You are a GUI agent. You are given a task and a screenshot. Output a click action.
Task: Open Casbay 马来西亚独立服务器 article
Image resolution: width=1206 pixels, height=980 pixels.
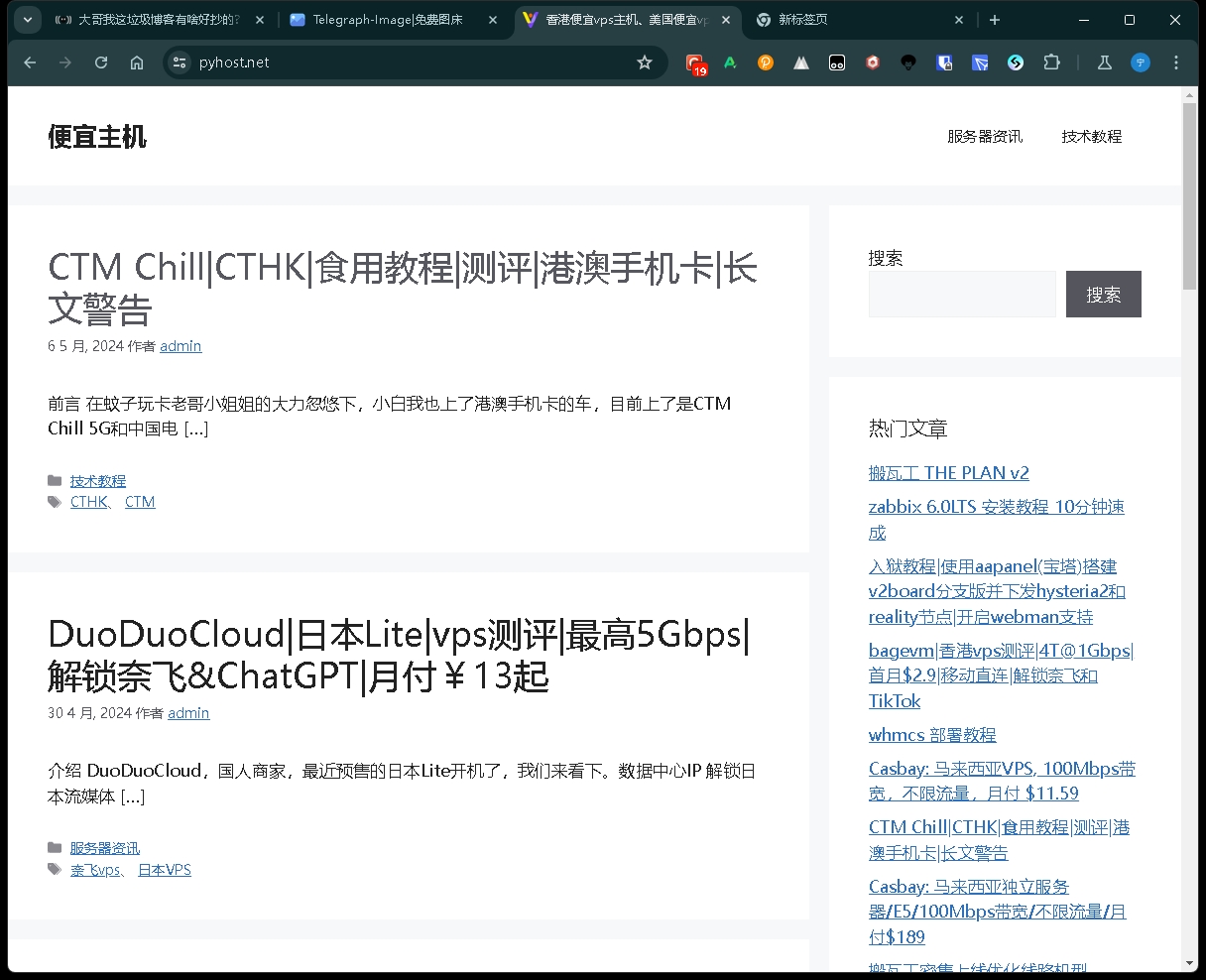tap(997, 912)
